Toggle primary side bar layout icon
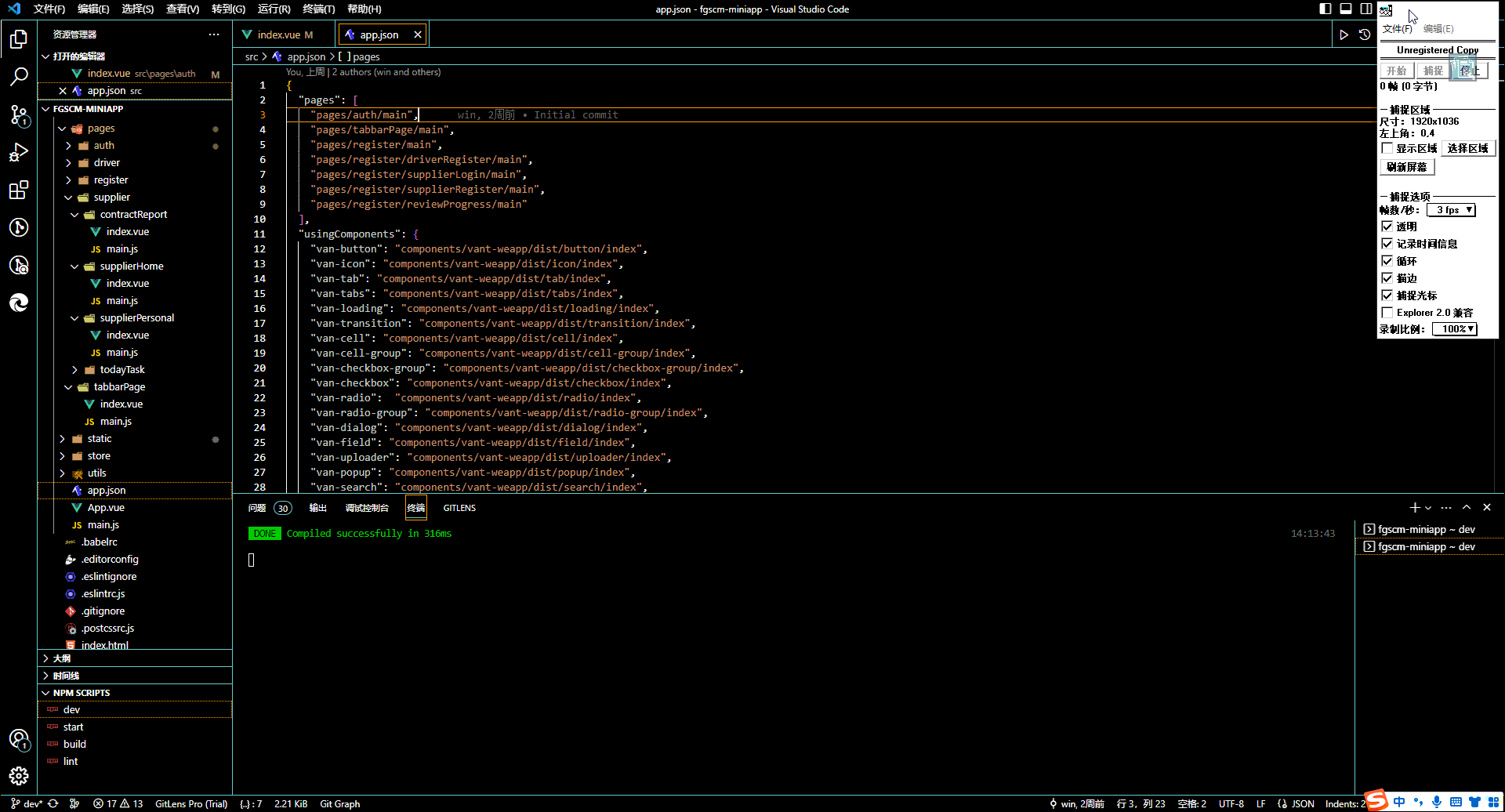Screen dimensions: 1505x812 [1325, 9]
